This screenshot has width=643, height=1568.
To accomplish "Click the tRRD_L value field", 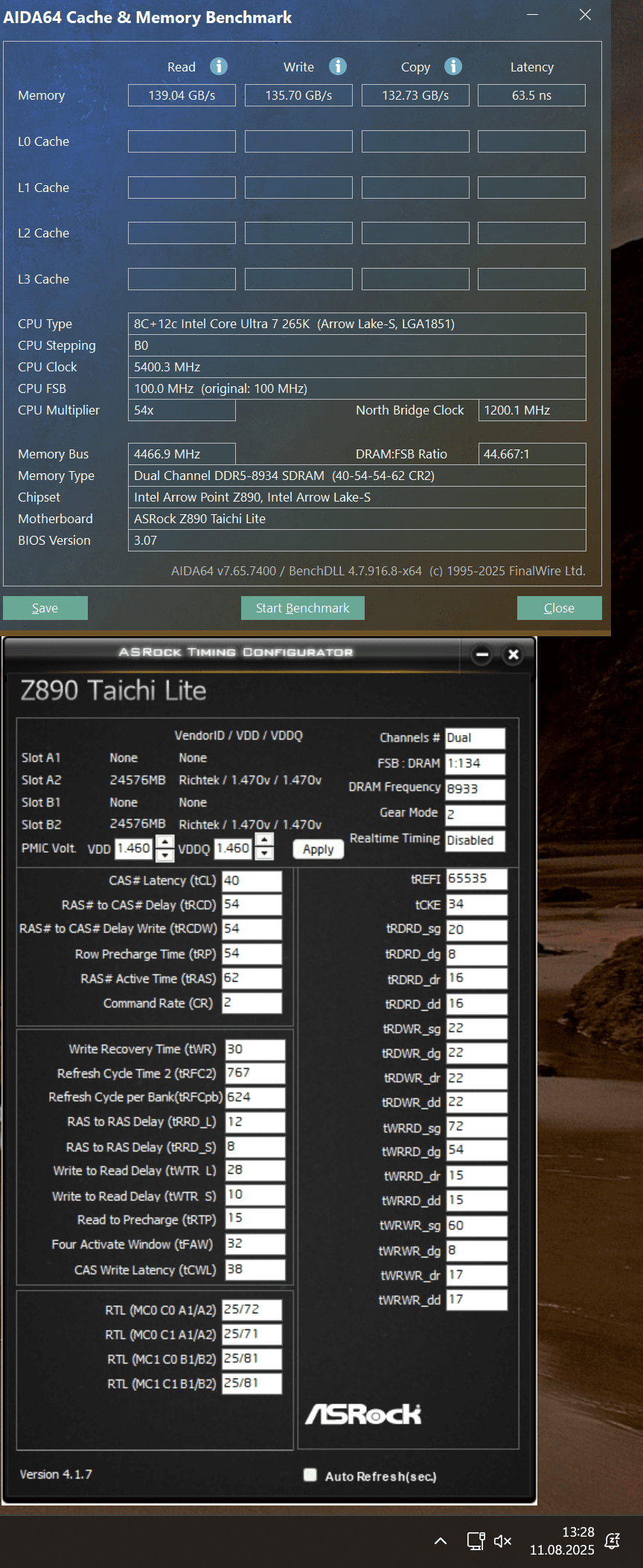I will pos(255,1121).
